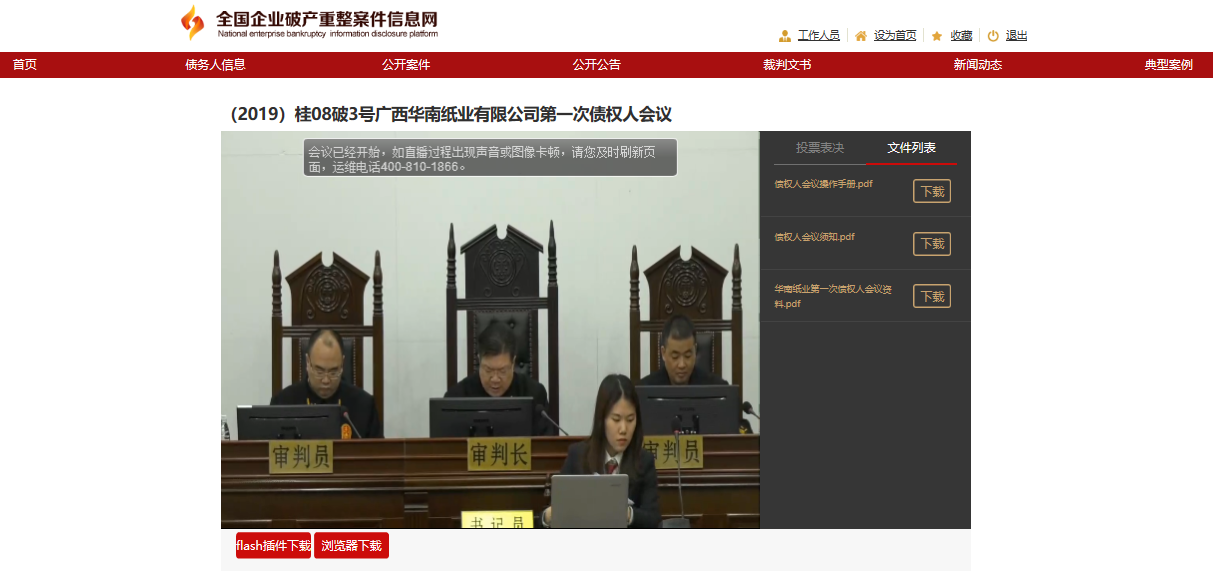Click the flame logo of the bankruptcy site
The width and height of the screenshot is (1213, 571).
click(x=192, y=22)
